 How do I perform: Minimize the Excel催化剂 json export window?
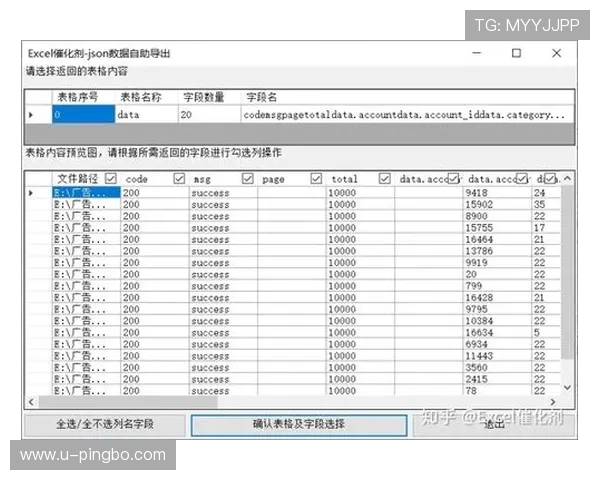(x=477, y=53)
